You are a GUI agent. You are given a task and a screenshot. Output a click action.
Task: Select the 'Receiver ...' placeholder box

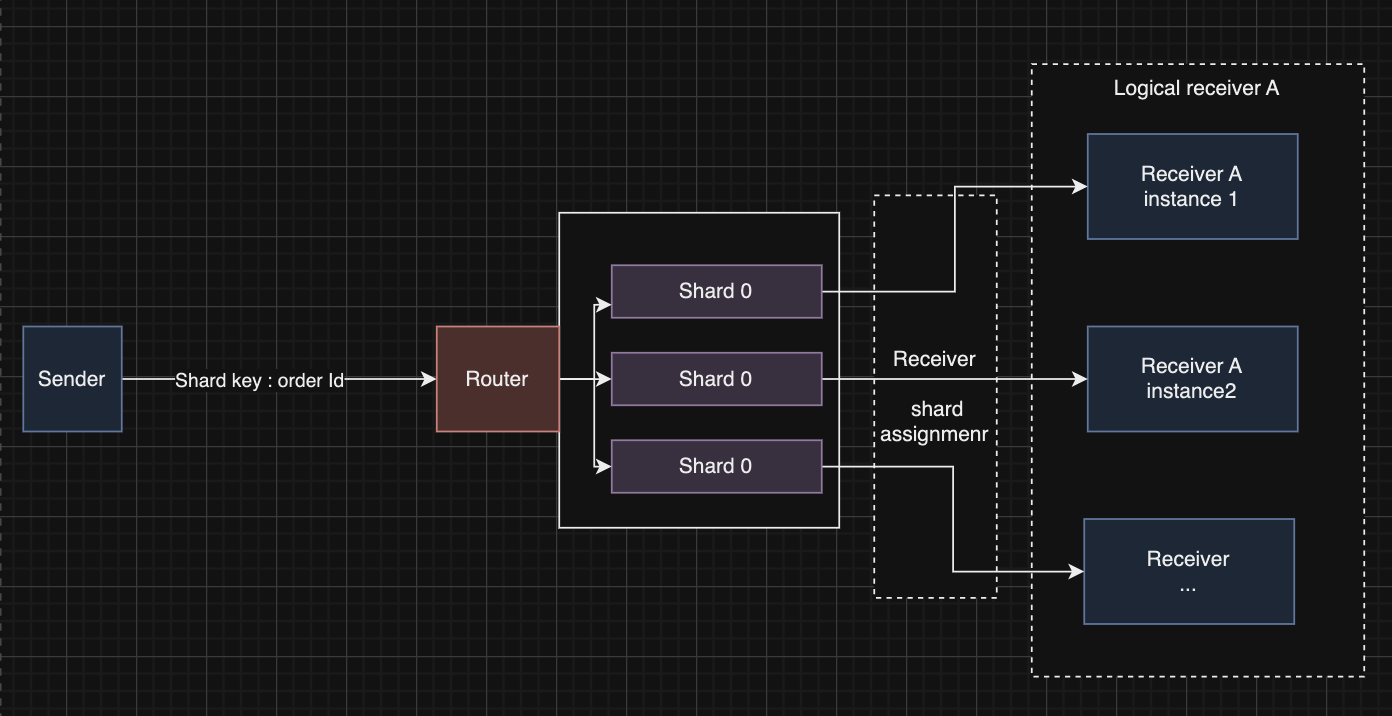(x=1189, y=571)
